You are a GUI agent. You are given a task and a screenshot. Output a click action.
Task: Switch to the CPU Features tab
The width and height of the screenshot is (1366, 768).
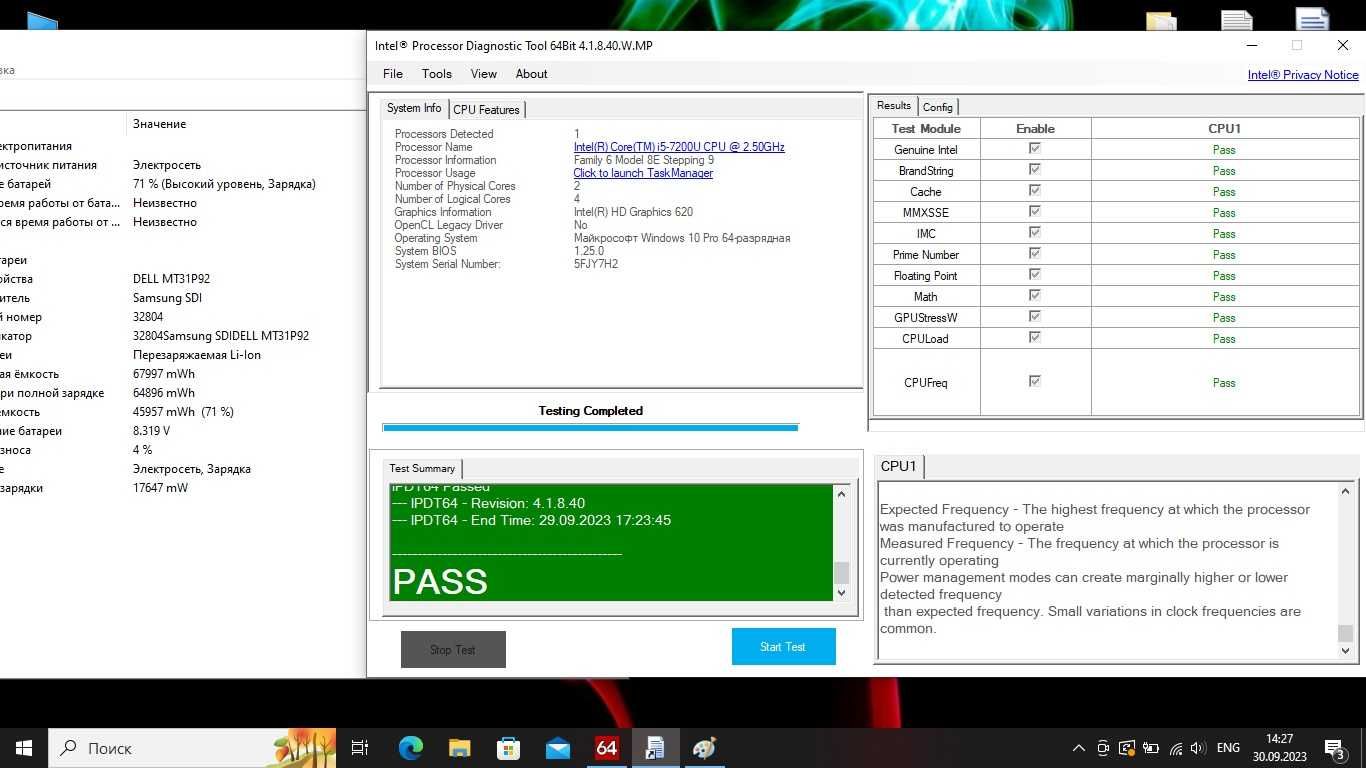click(x=486, y=109)
